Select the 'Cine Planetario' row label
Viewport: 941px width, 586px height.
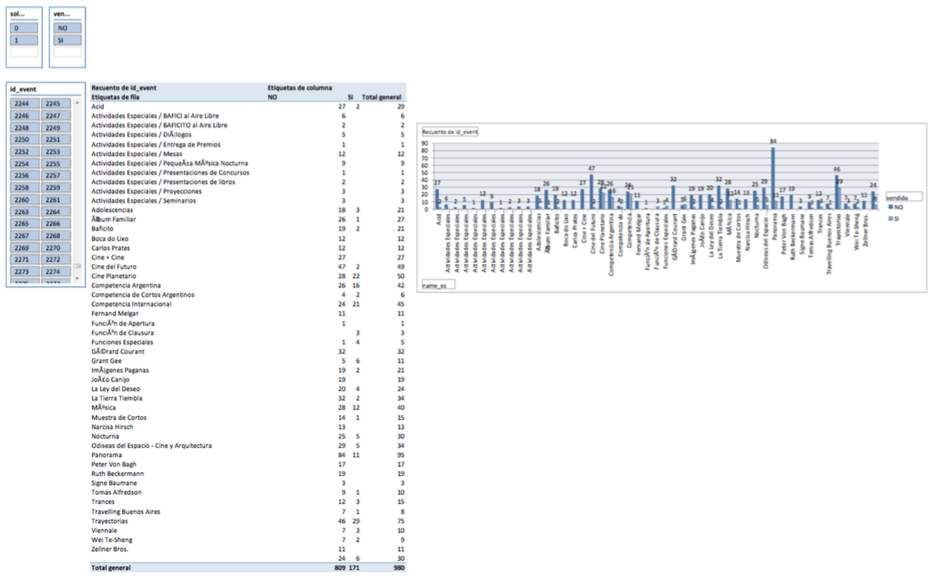(113, 276)
